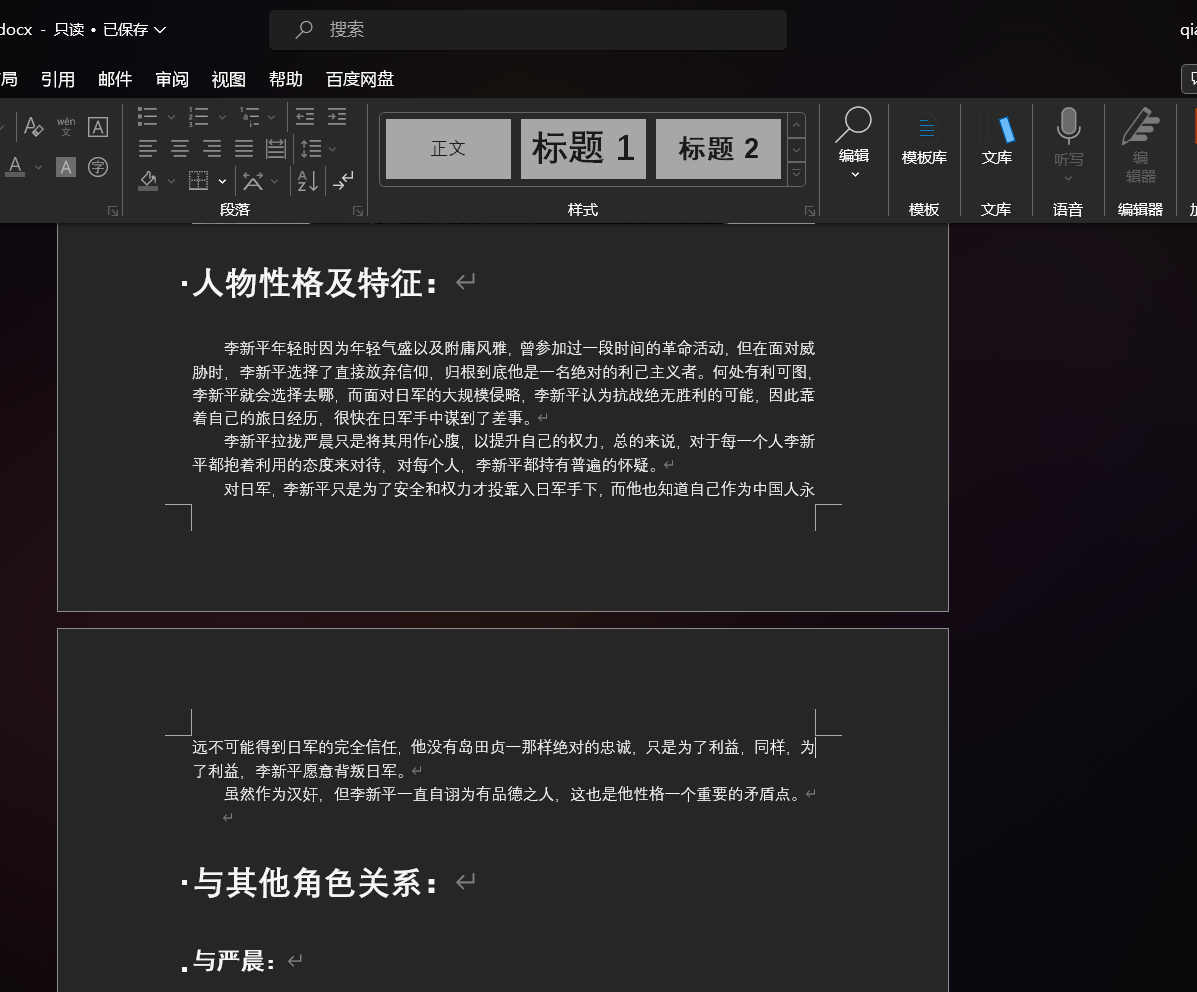Screen dimensions: 1197x992
Task: Open the file status dropdown beside 已保存
Action: click(x=160, y=30)
